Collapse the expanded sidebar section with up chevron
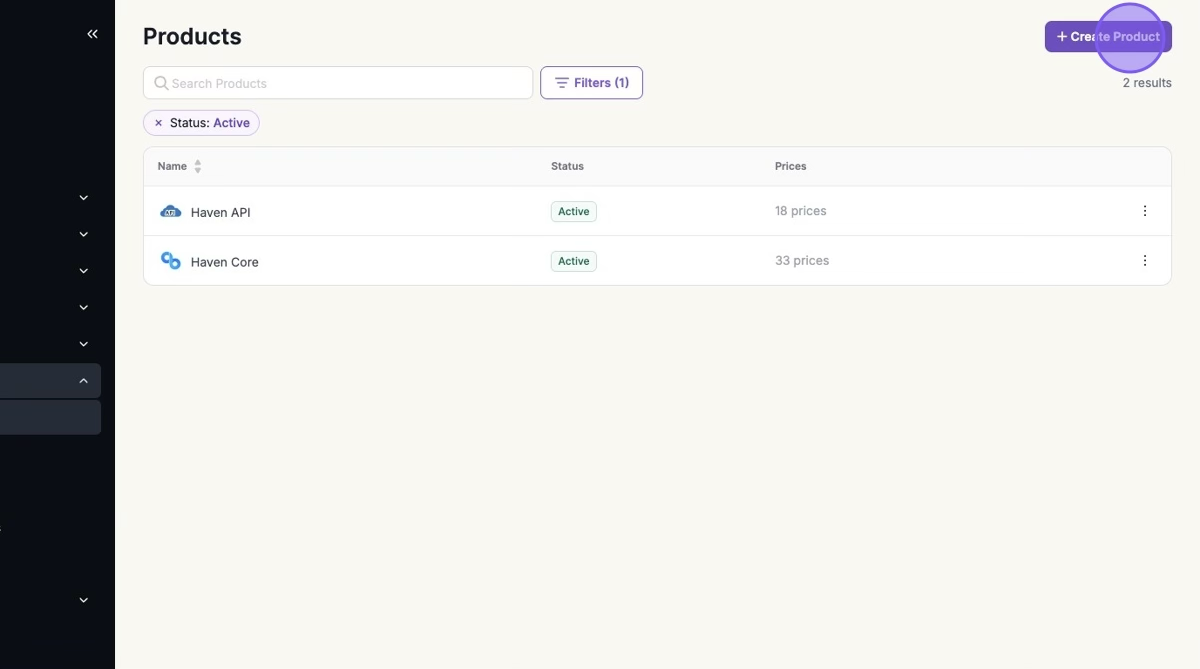 coord(84,381)
